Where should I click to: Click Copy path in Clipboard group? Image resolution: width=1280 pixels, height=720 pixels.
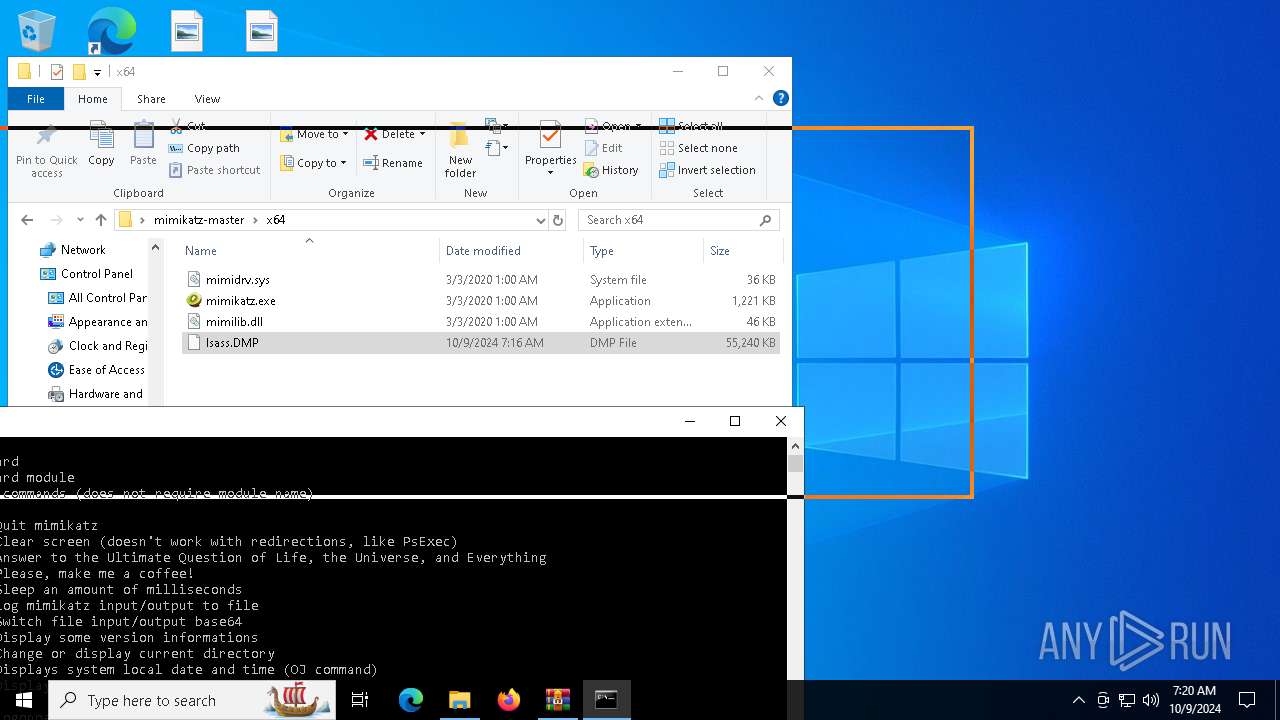(204, 148)
